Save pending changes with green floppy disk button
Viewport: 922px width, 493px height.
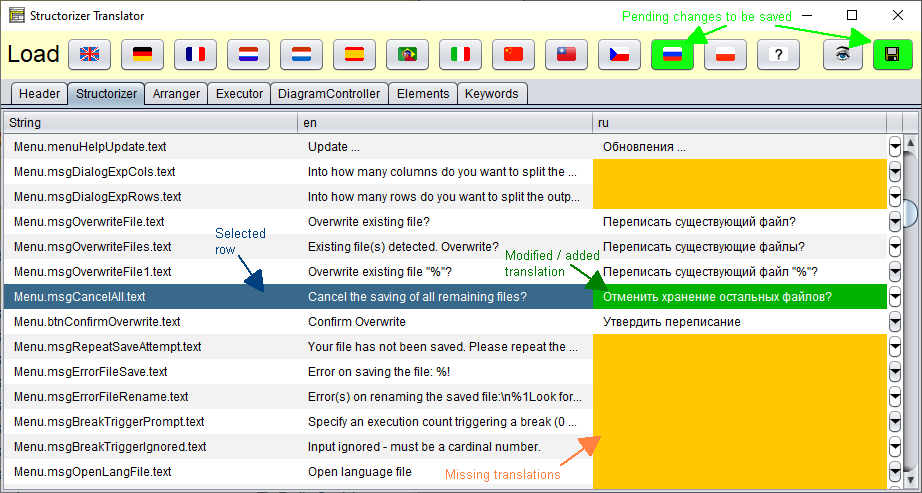tap(893, 55)
